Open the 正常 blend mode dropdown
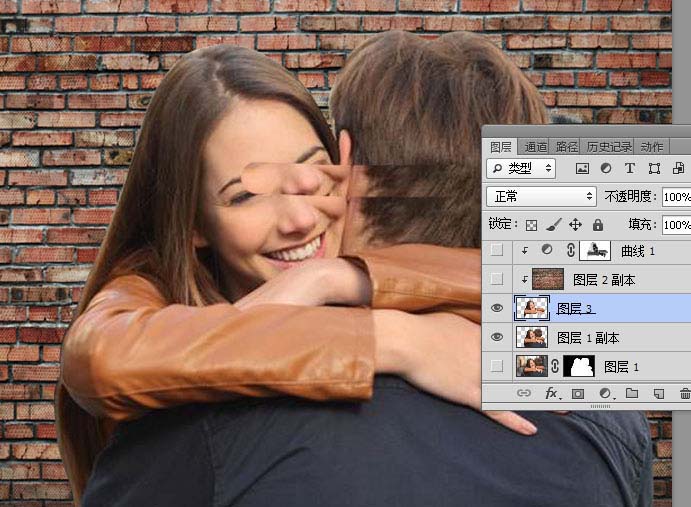The height and width of the screenshot is (507, 691). coord(541,196)
